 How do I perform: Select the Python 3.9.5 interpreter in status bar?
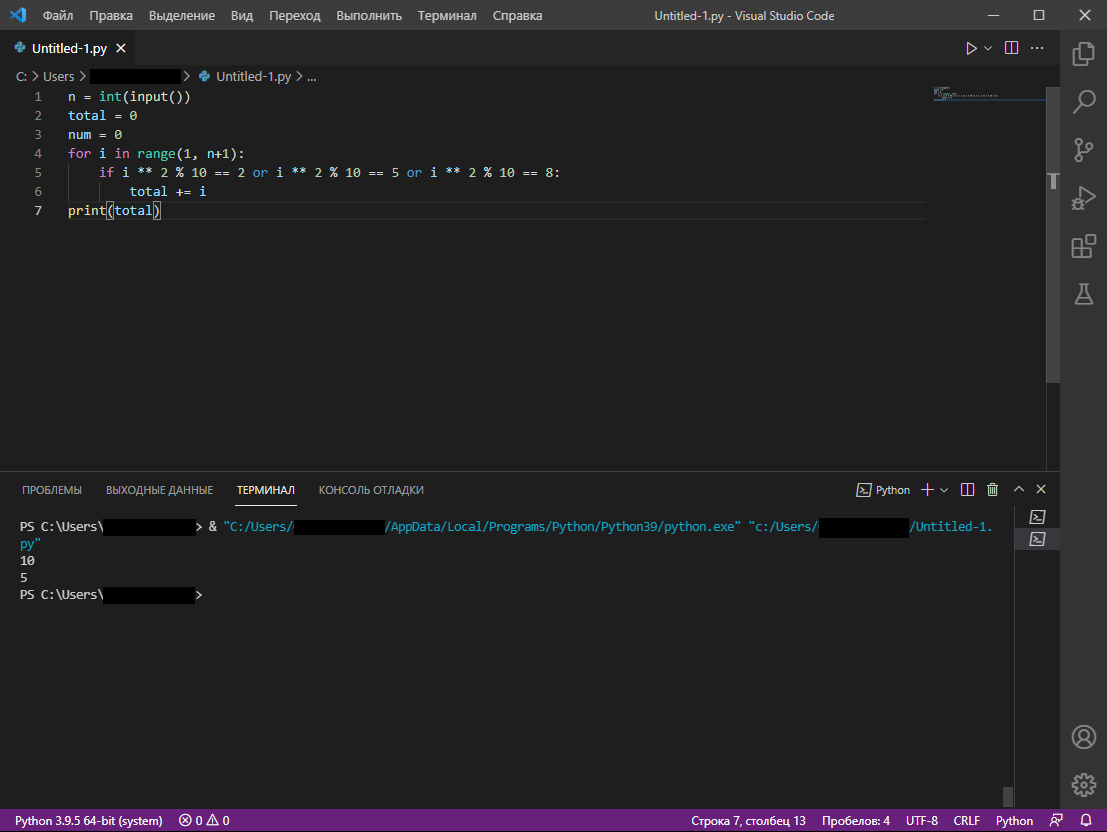88,820
